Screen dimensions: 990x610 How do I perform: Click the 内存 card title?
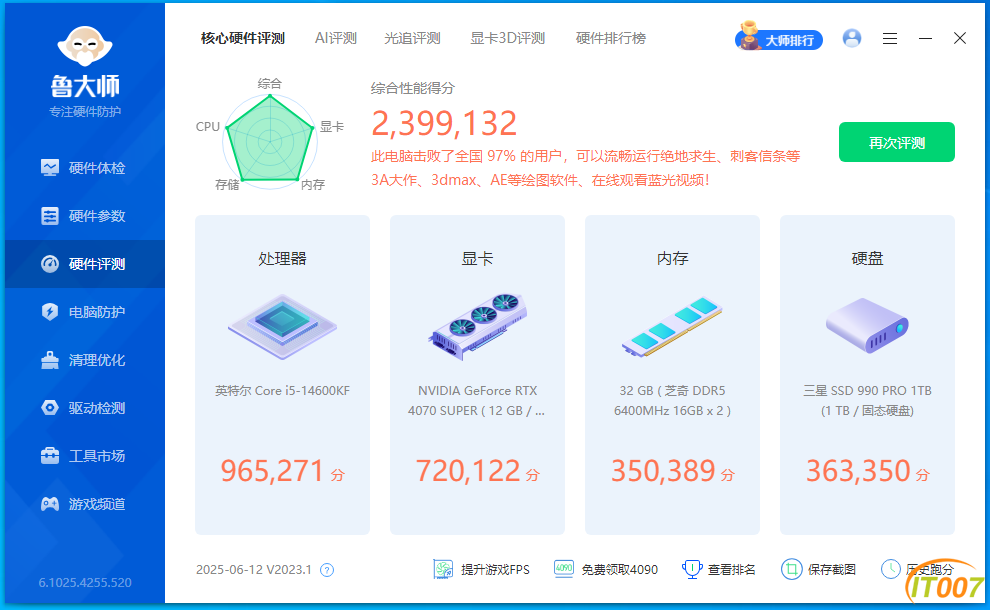pyautogui.click(x=672, y=258)
